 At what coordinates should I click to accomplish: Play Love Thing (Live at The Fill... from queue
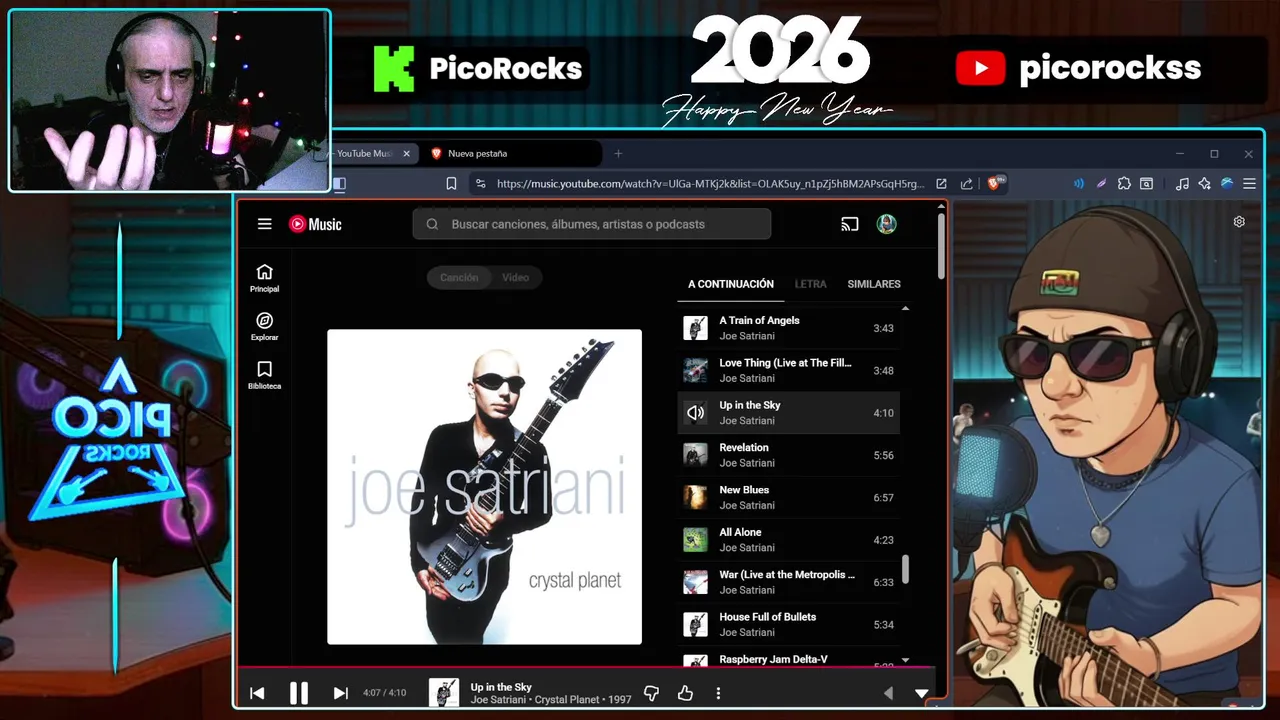click(789, 370)
